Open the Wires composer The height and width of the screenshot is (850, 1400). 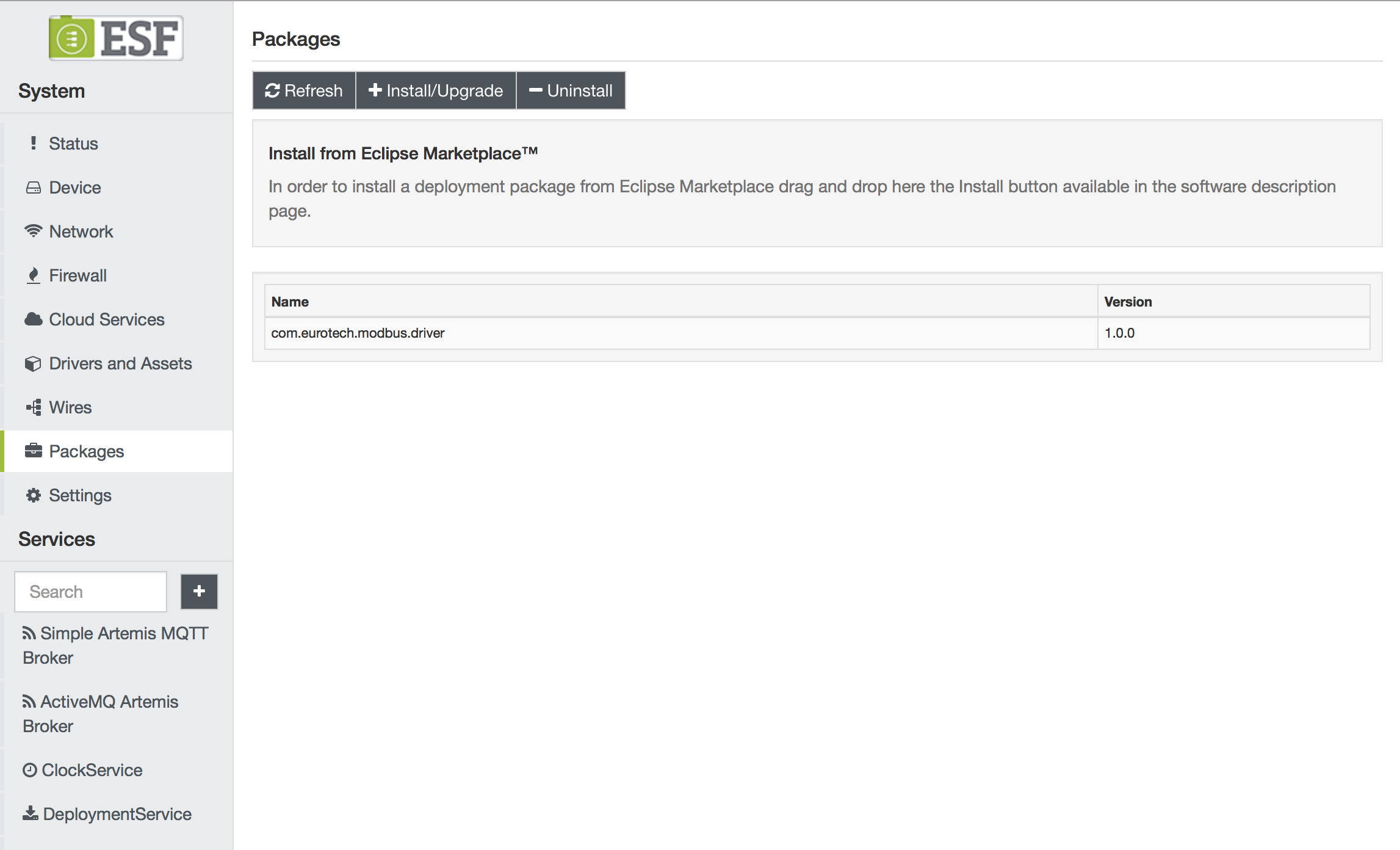[x=70, y=407]
